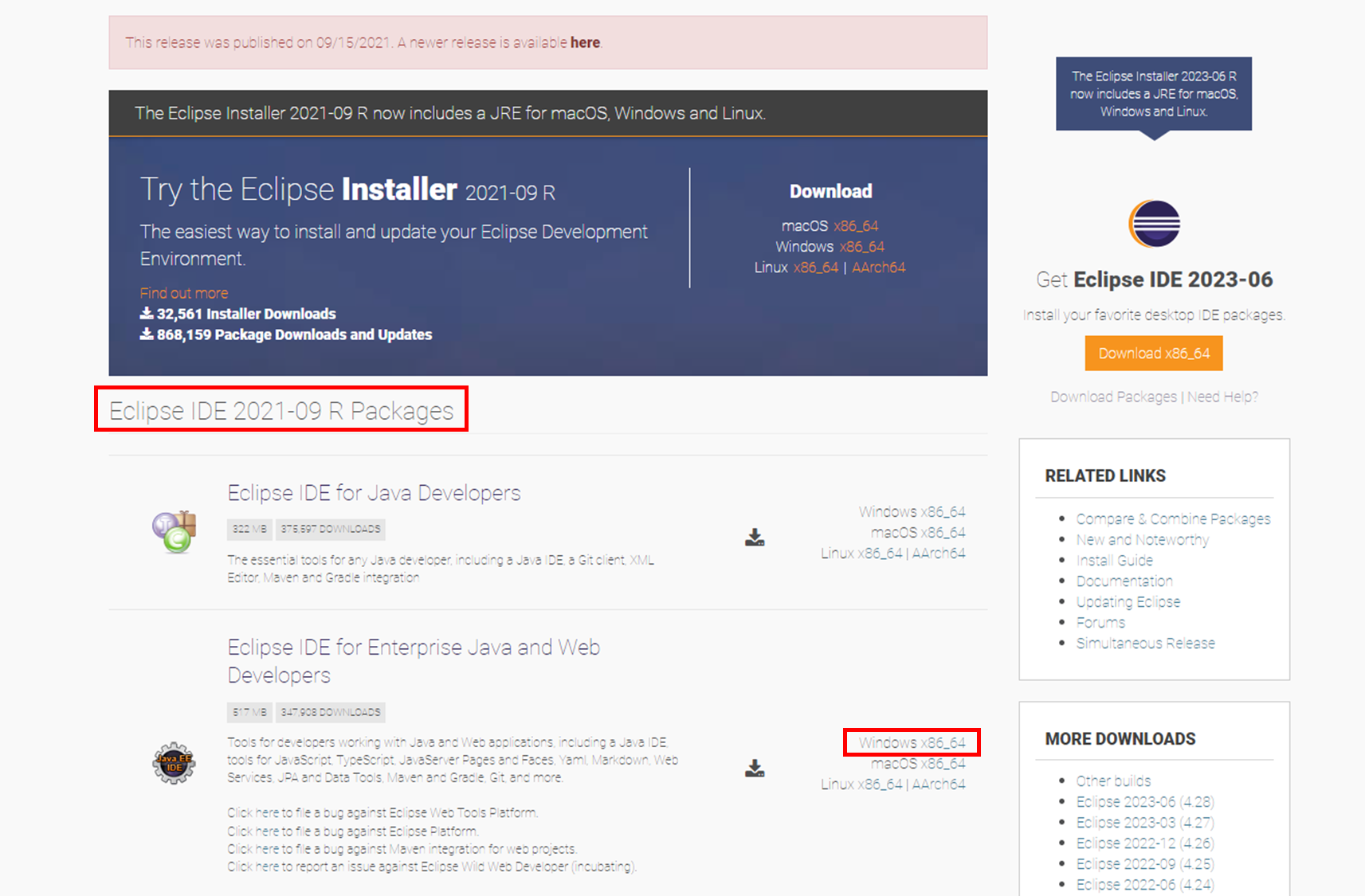
Task: Open the newer release 'here' link
Action: [x=585, y=42]
